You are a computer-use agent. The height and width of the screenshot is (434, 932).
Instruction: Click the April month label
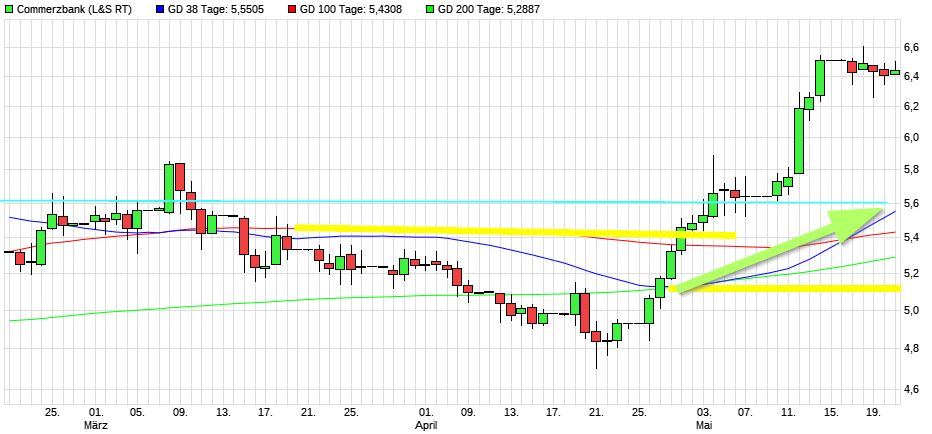[425, 425]
